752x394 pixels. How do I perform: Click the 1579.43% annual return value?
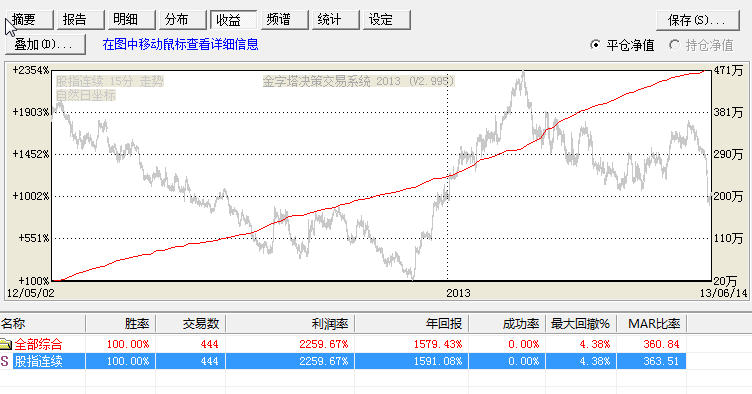coord(437,344)
